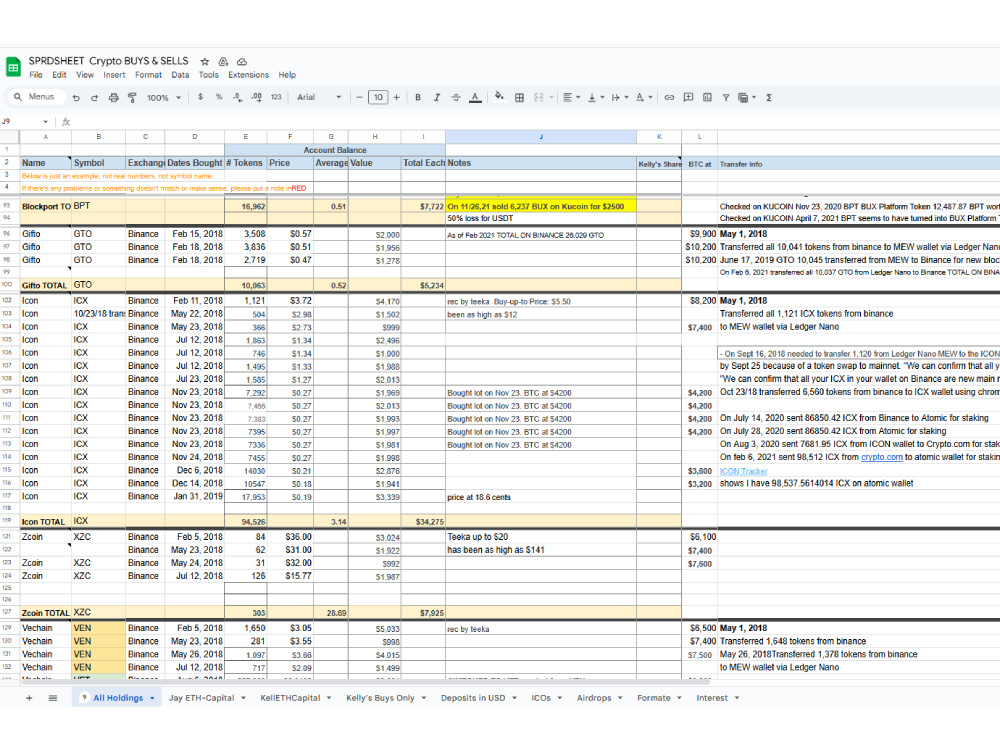The height and width of the screenshot is (750, 1000).
Task: Click the font size field
Action: tap(378, 97)
